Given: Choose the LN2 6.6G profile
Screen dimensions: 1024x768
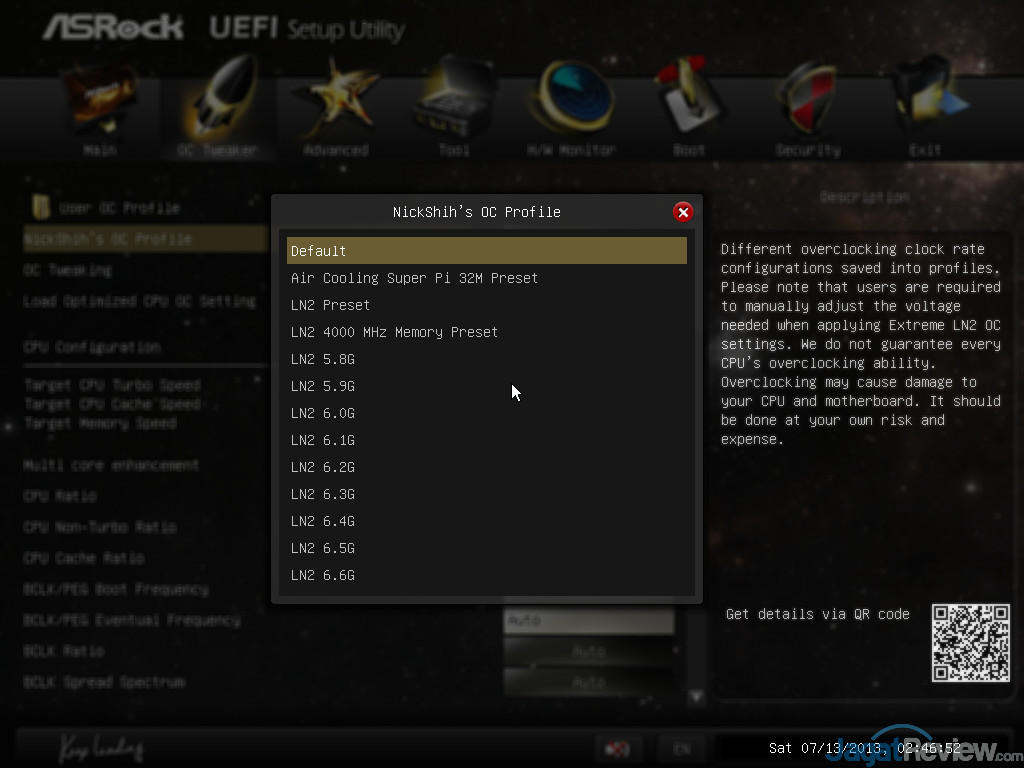Looking at the screenshot, I should click(487, 575).
